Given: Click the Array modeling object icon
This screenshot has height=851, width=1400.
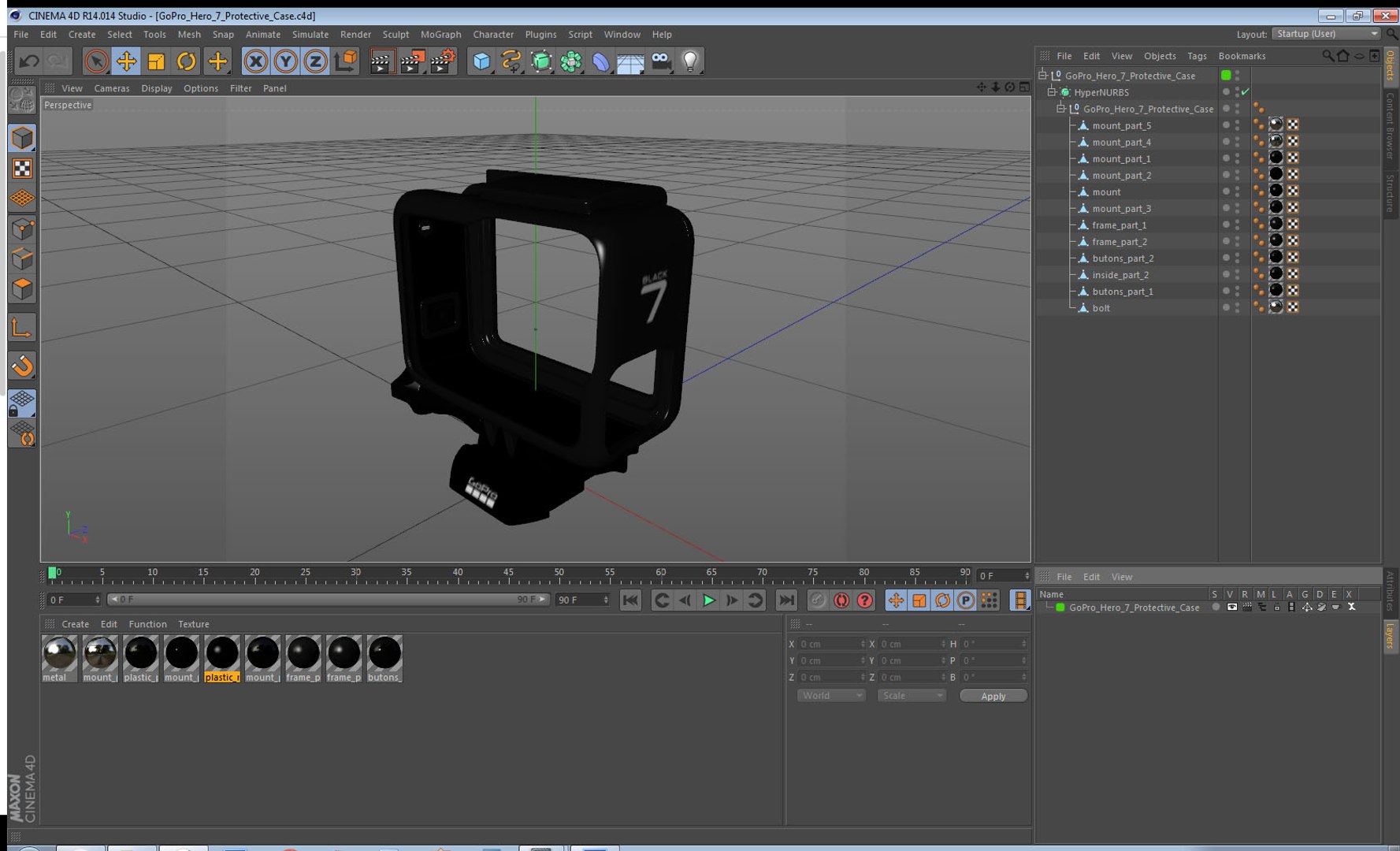Looking at the screenshot, I should 571,61.
